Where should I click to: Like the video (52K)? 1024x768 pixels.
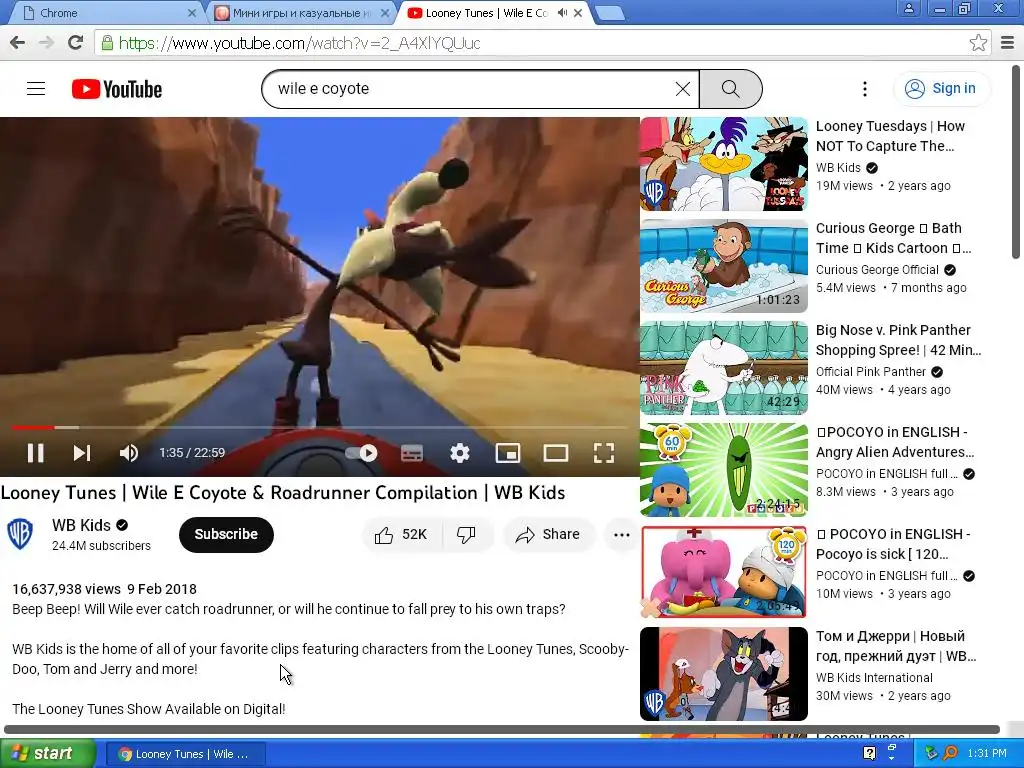point(402,535)
